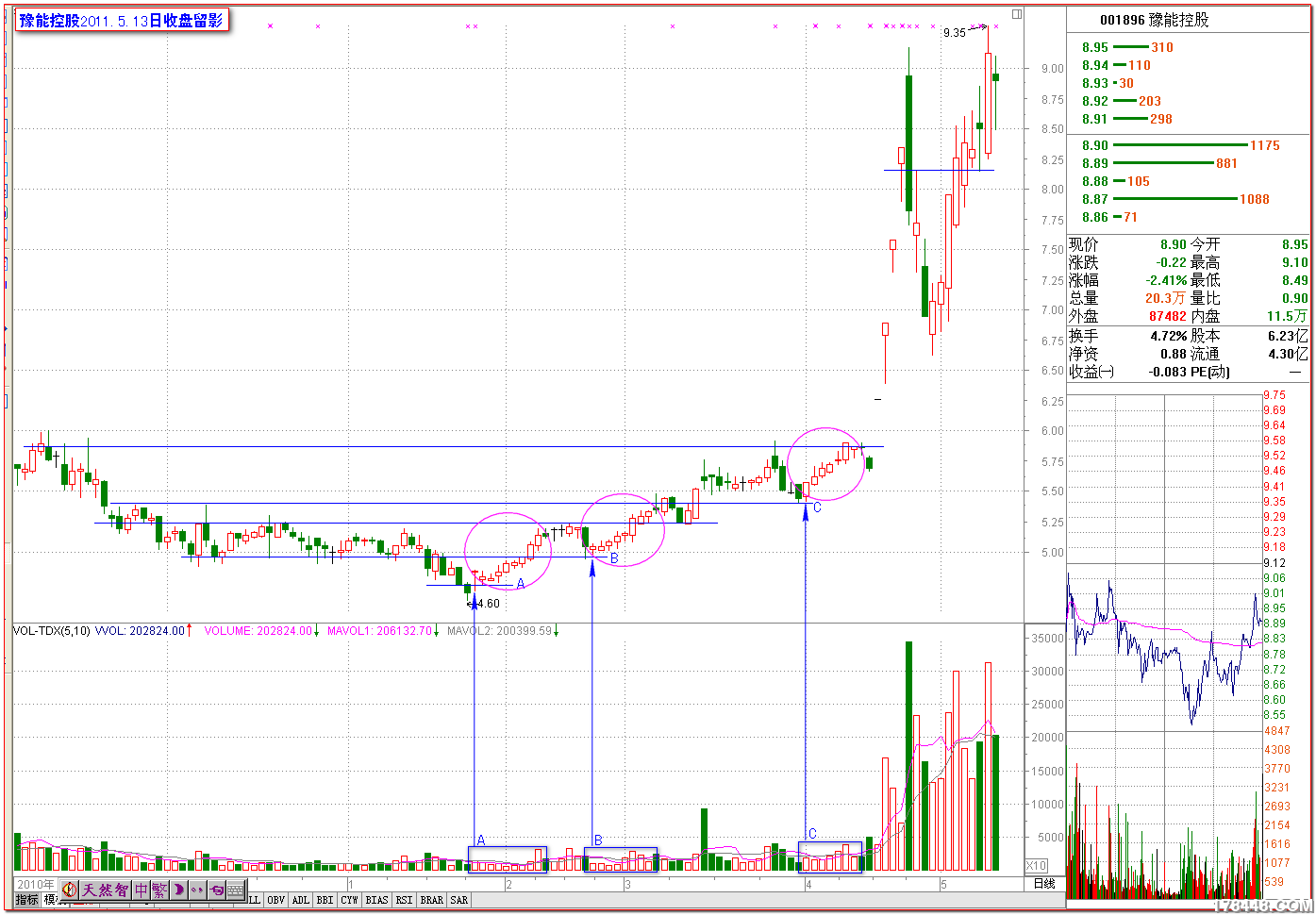Switch to the OBV indicator tab
Viewport: 1316px width, 915px height.
tap(275, 901)
